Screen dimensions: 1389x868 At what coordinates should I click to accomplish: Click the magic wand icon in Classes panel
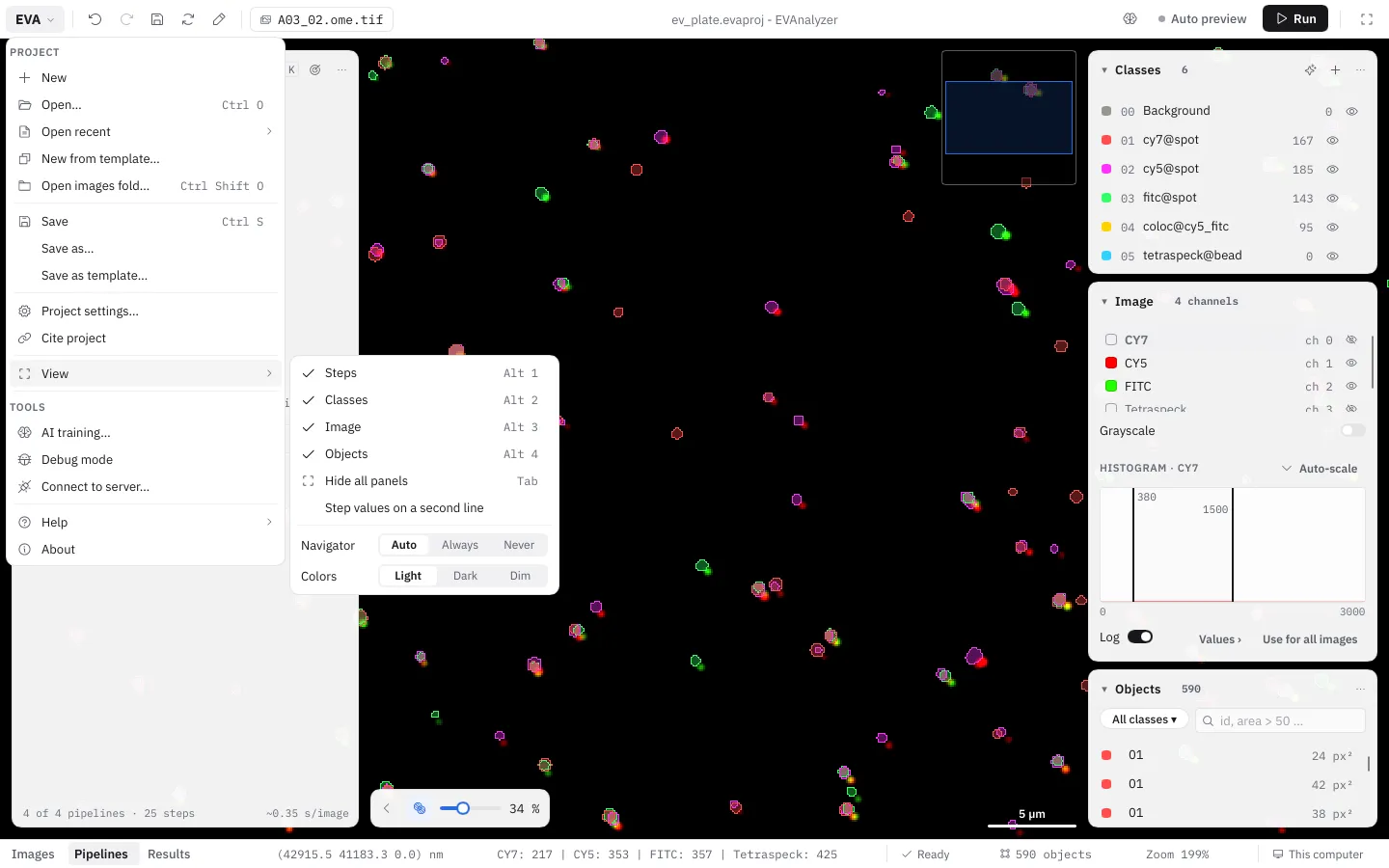1310,70
